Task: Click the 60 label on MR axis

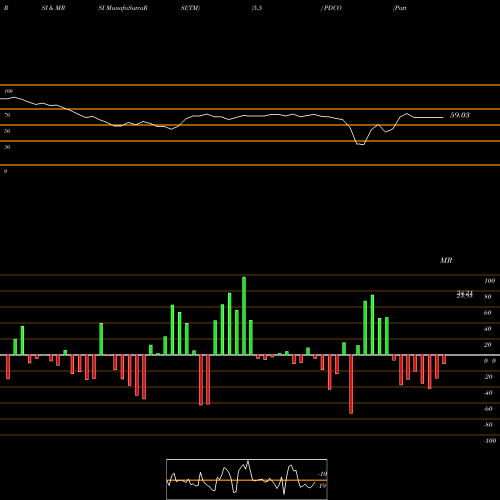Action: 487,313
